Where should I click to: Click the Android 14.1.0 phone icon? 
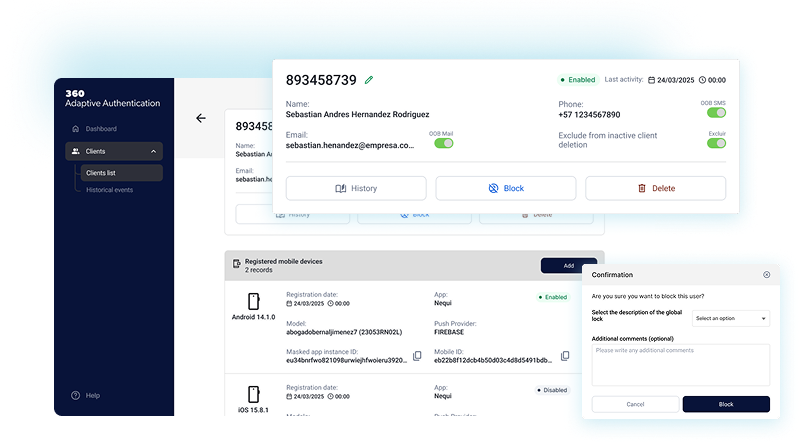(253, 300)
